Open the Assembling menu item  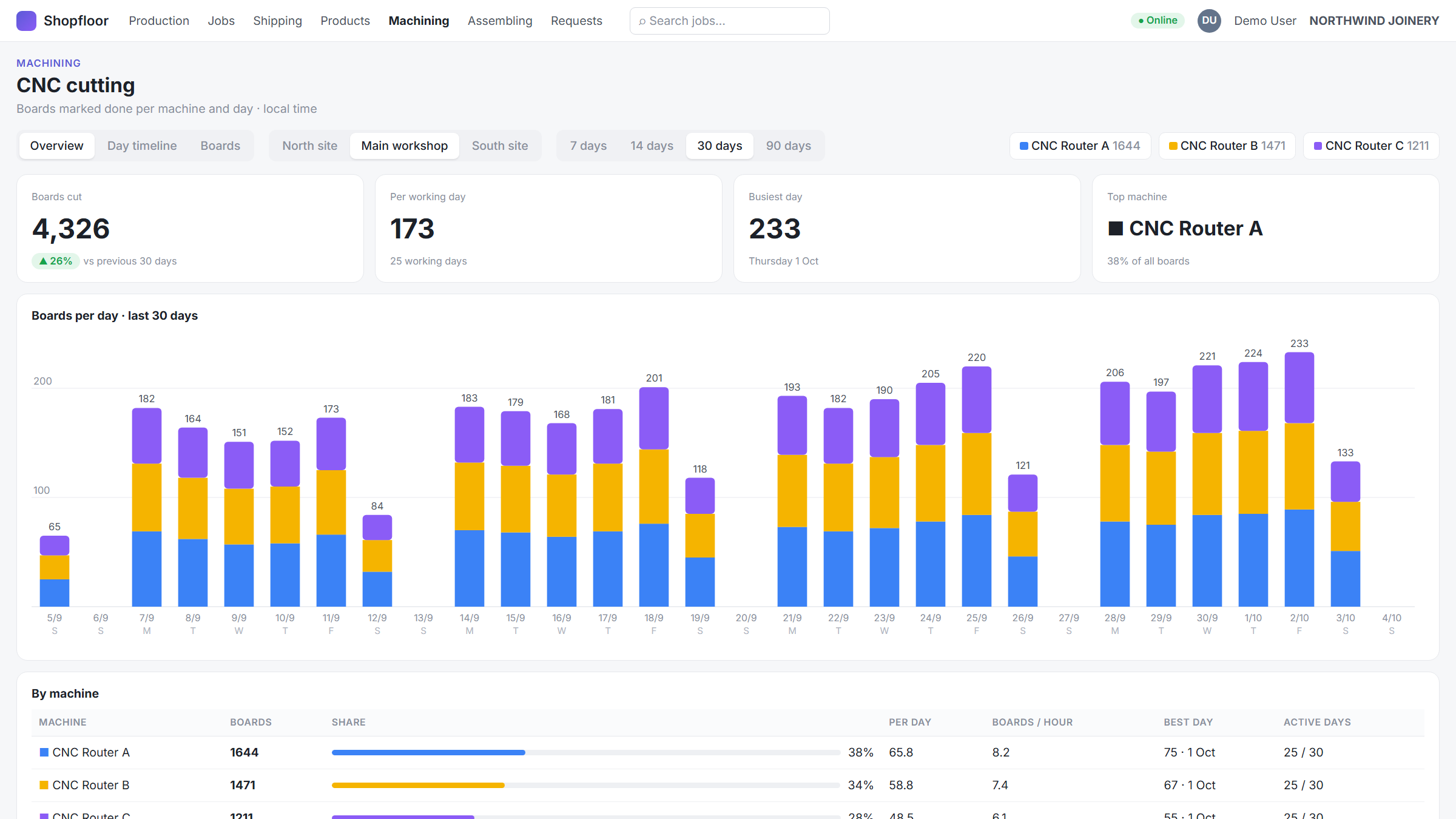500,21
